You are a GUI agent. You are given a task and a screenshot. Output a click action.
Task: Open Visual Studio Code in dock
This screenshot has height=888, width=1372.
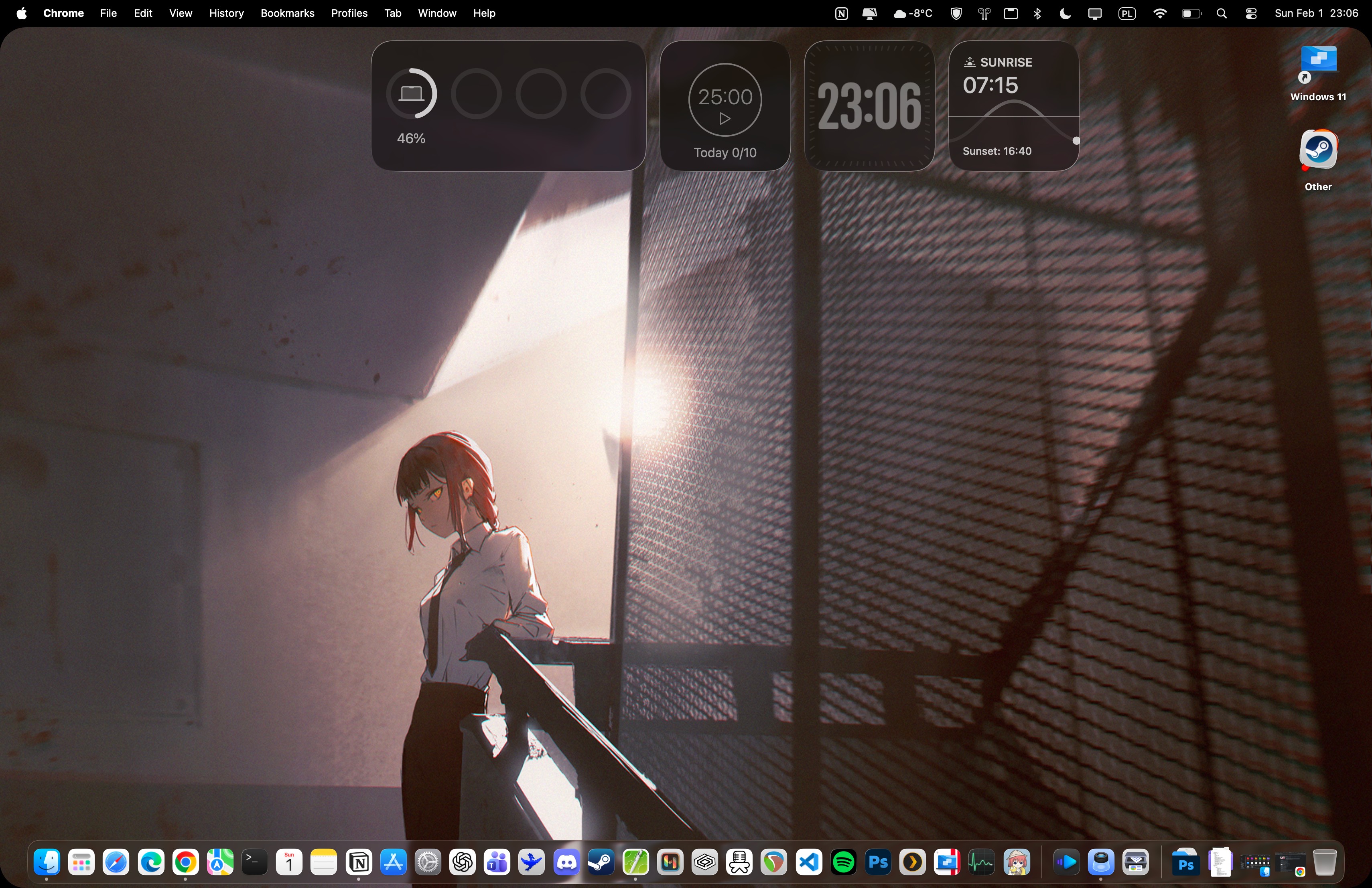[x=809, y=863]
